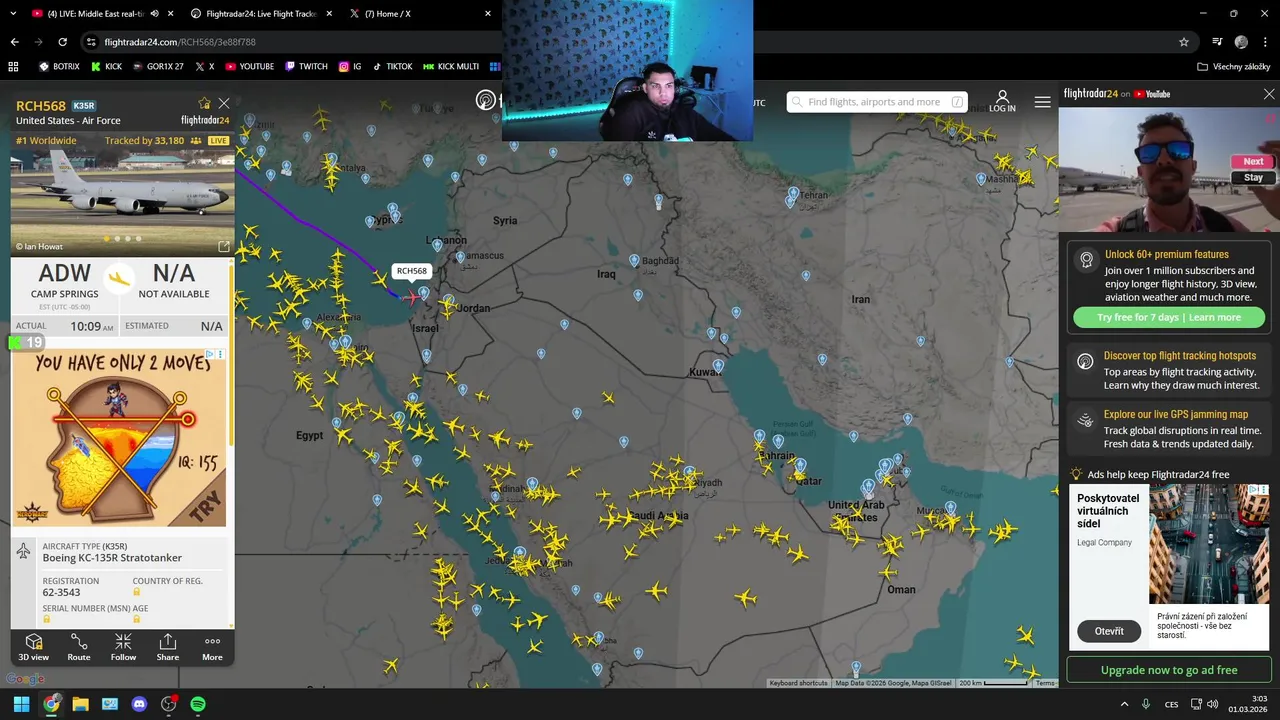Screen dimensions: 1280x720
Task: Click the browser back arrow
Action: pos(14,42)
